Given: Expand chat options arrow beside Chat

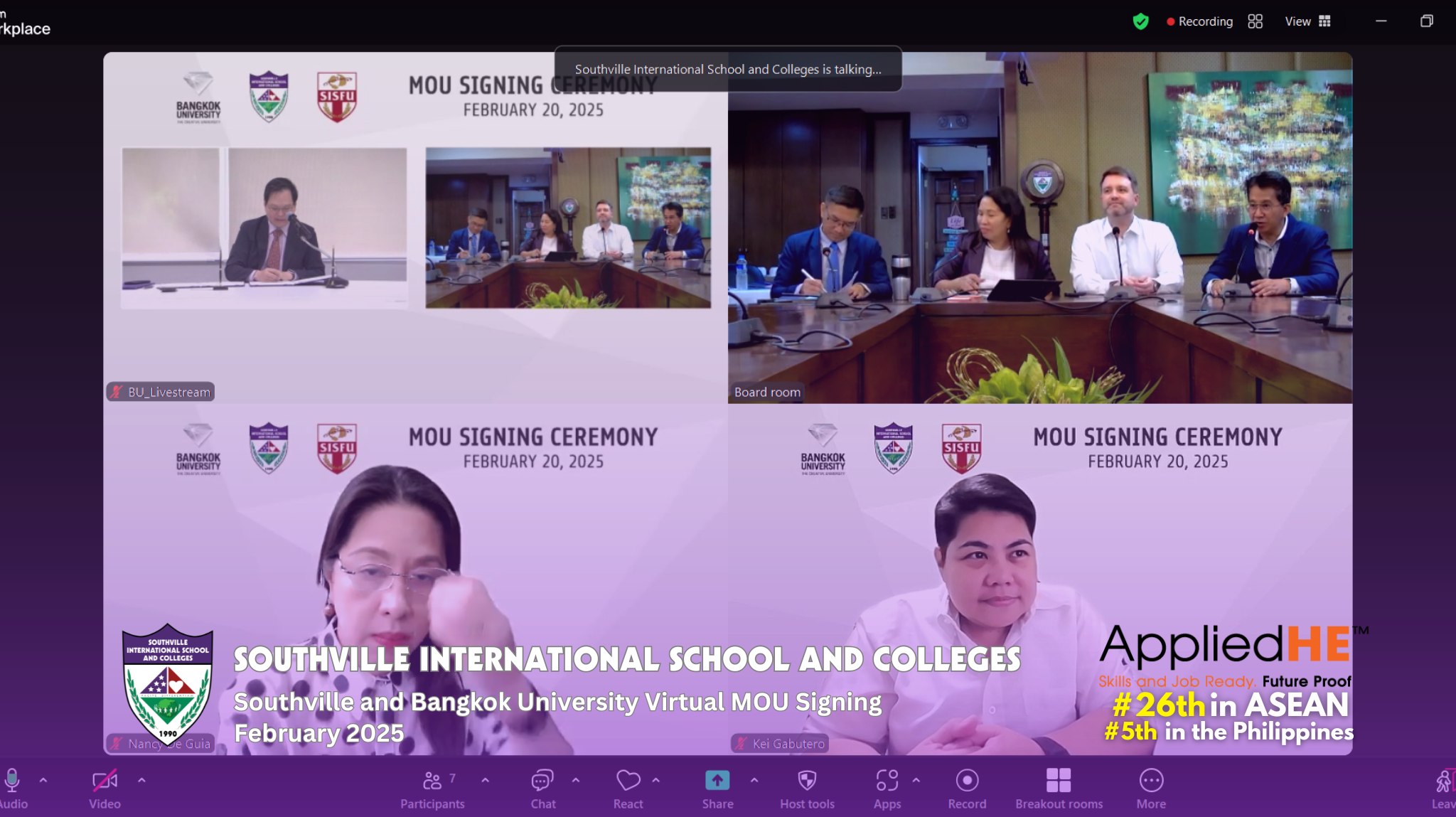Looking at the screenshot, I should (576, 780).
